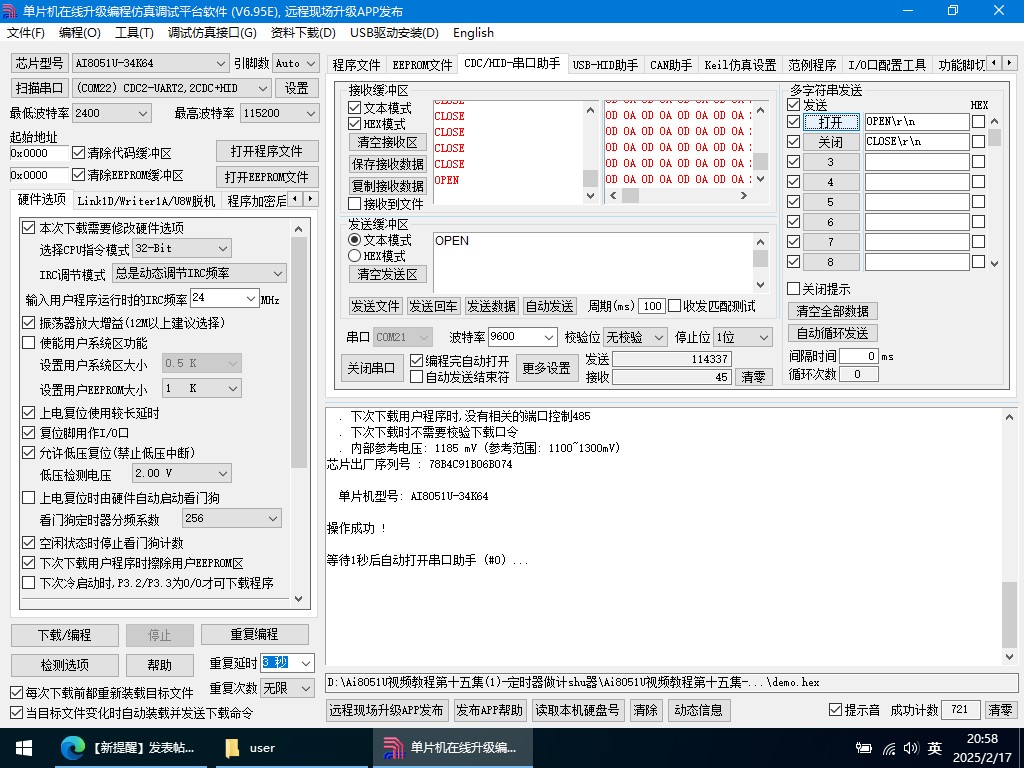Click the tab strip right scroll arrow
This screenshot has height=768, width=1024.
(1010, 63)
